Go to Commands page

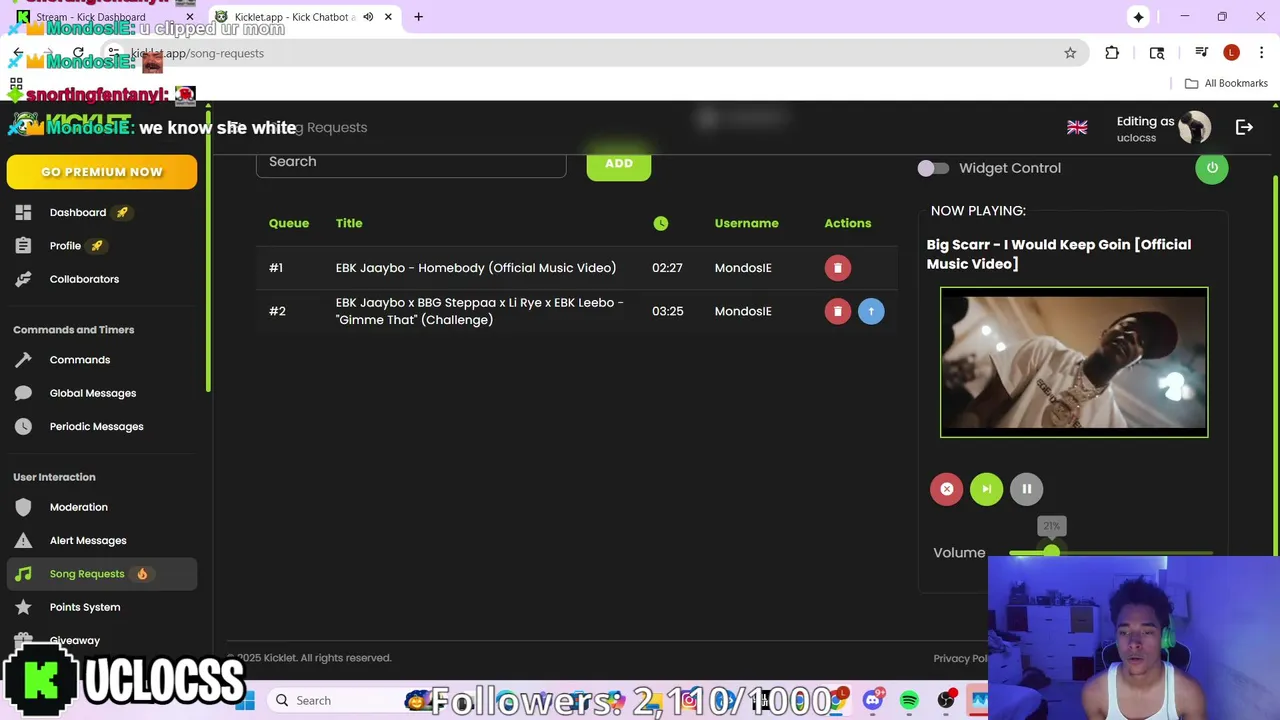coord(80,360)
